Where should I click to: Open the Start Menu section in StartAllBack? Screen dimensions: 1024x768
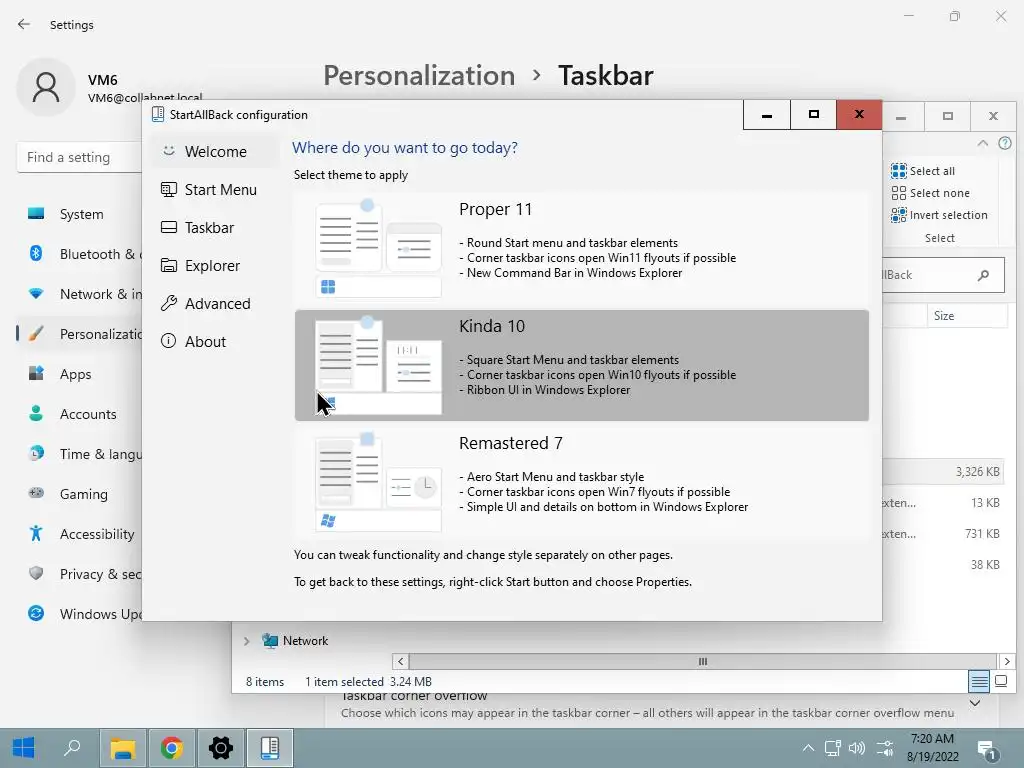click(x=216, y=190)
